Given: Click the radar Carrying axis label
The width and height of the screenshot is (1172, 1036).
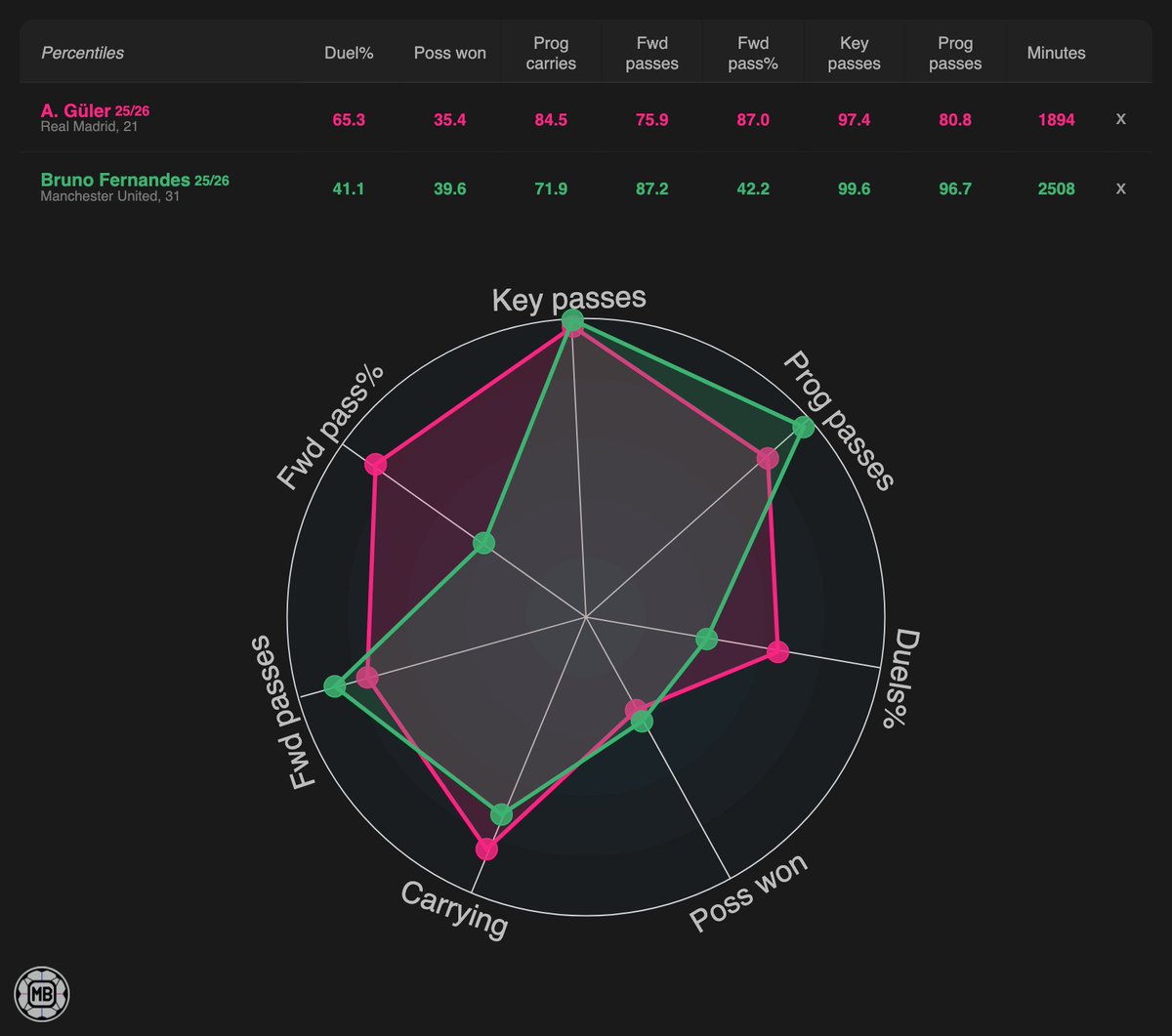Looking at the screenshot, I should 455,909.
